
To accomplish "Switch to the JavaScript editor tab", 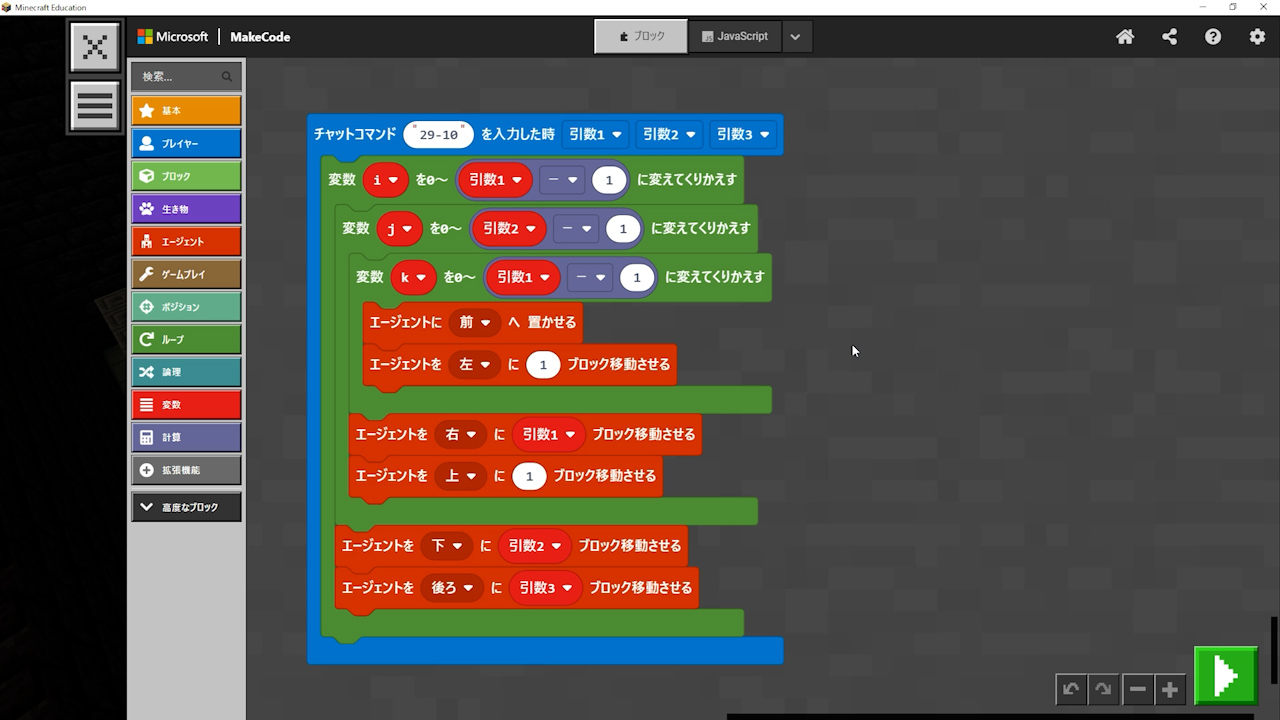I will click(x=735, y=36).
